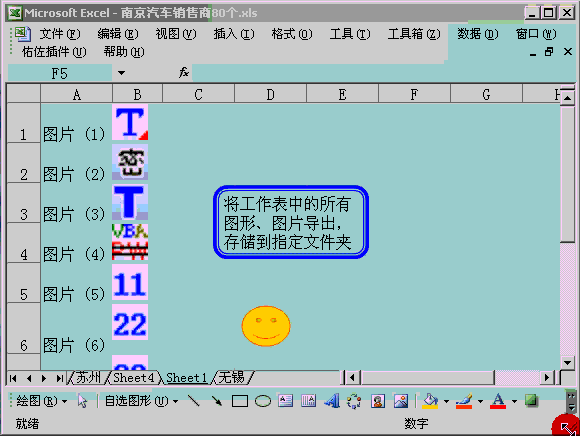The height and width of the screenshot is (436, 580).
Task: Click the smiley face shape
Action: [266, 326]
